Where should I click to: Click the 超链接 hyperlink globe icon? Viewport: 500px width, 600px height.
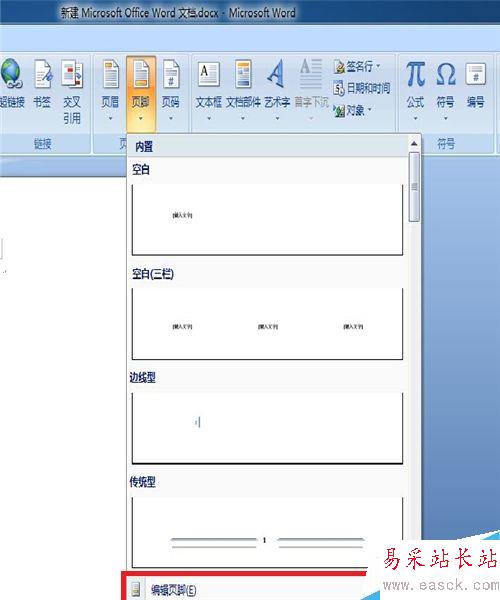[x=12, y=73]
